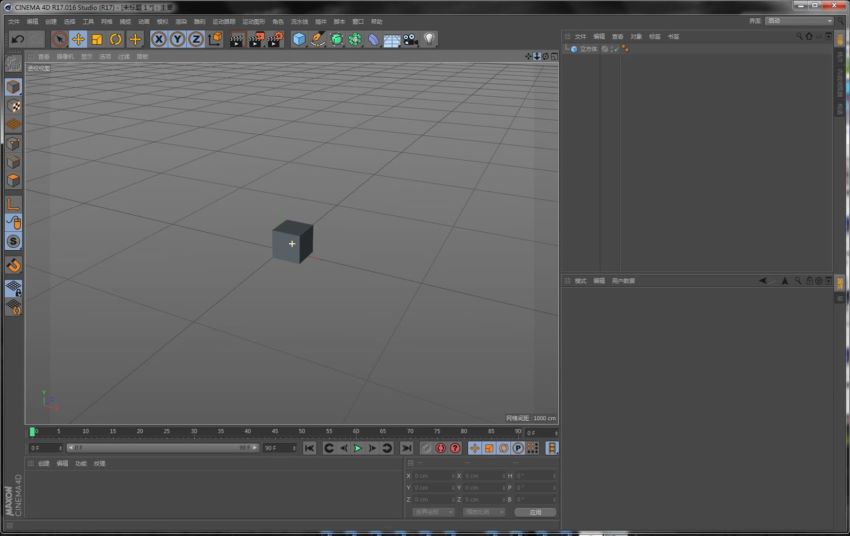Activate the Move tool
This screenshot has width=850, height=536.
coord(78,39)
